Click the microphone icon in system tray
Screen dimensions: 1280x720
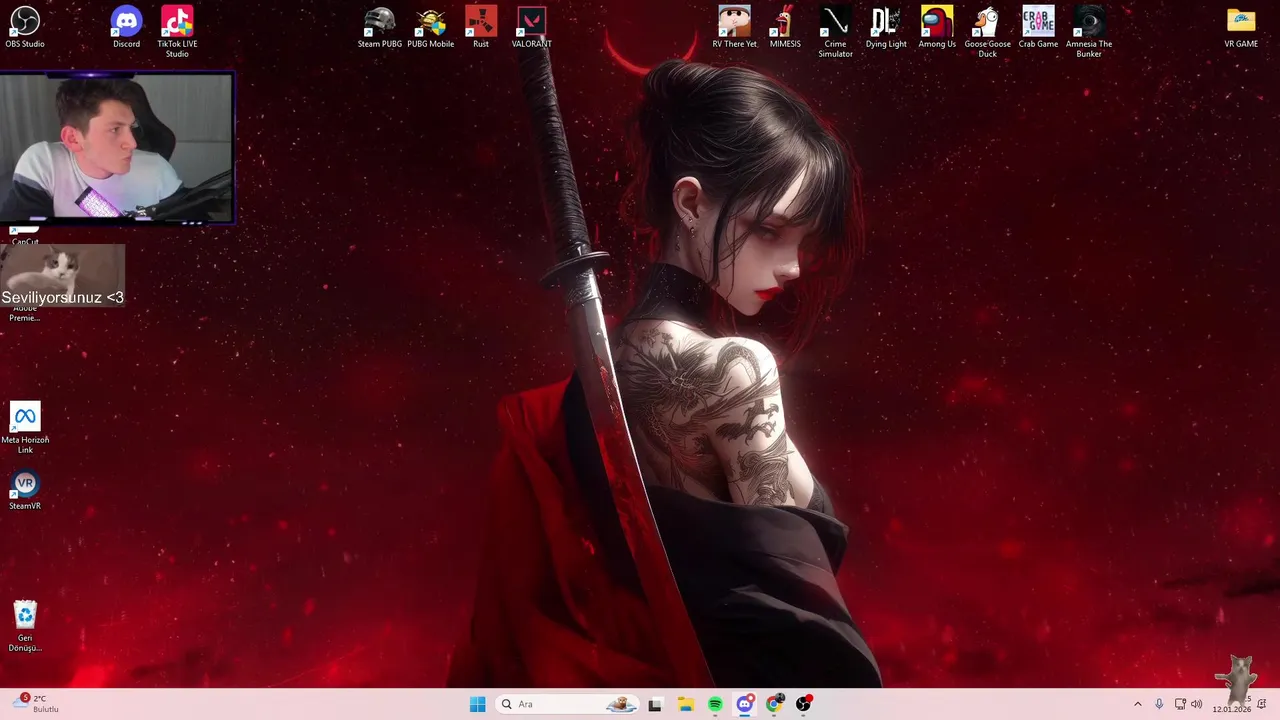click(1159, 704)
